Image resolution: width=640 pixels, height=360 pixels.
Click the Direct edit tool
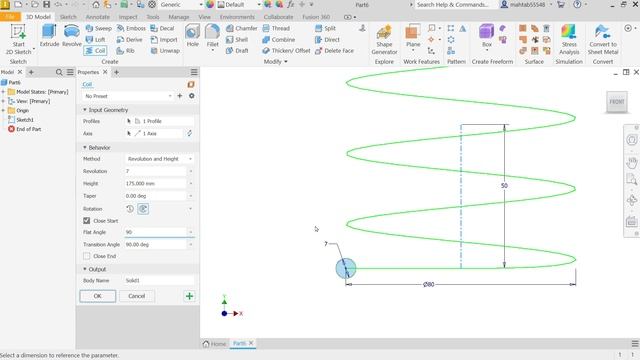coord(327,40)
